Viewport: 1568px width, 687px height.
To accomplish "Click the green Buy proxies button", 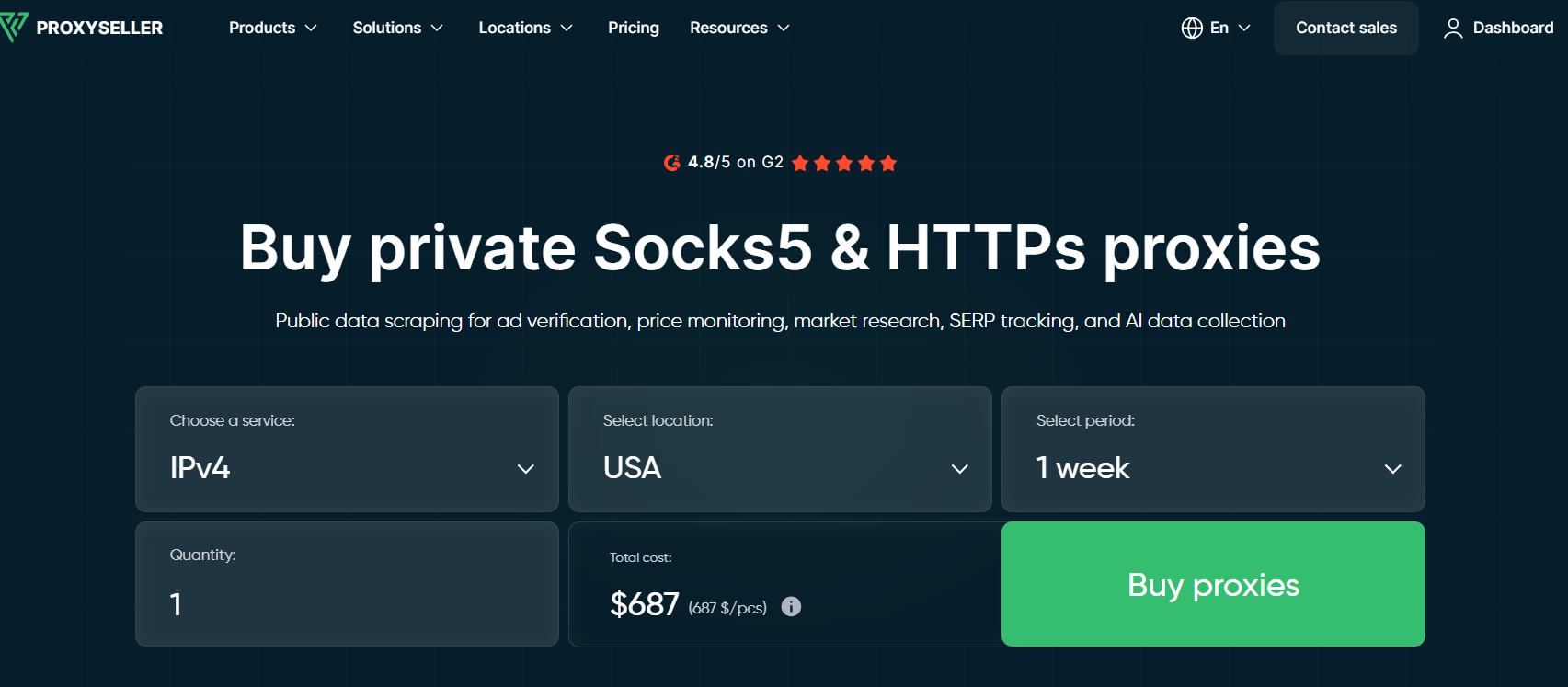I will pos(1213,584).
